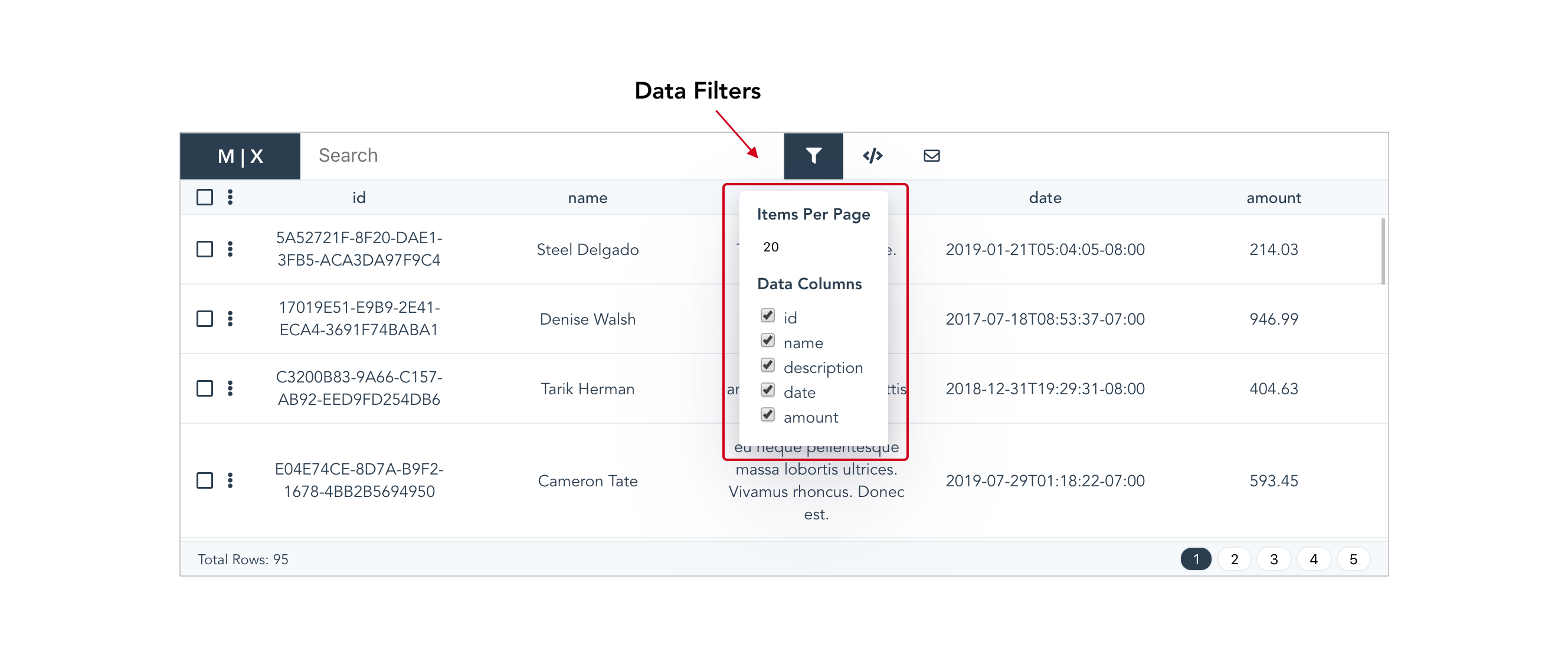This screenshot has width=1568, height=651.
Task: Uncheck the description data column
Action: 768,365
